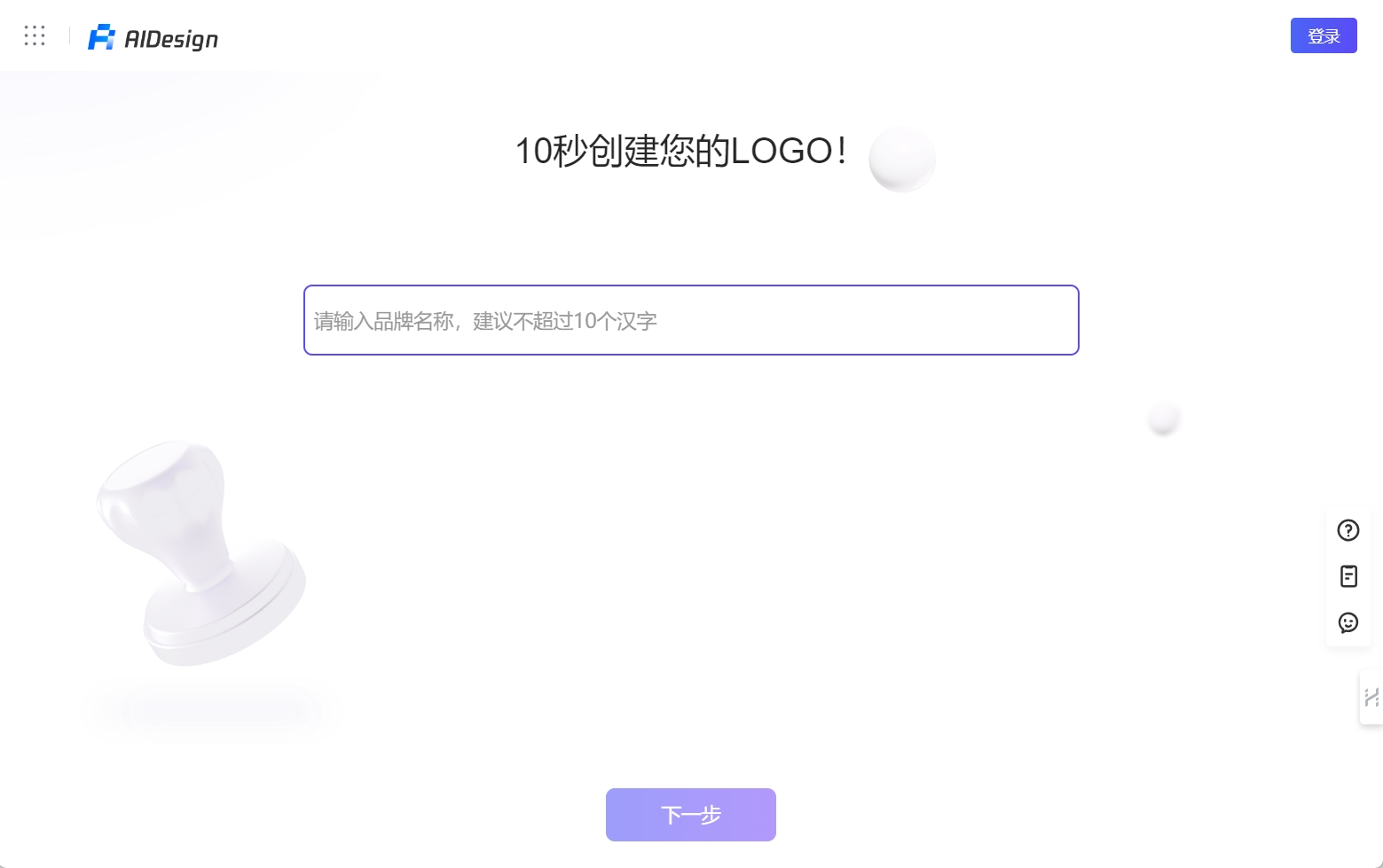Click the 10秒创建您的LOGO heading
The width and height of the screenshot is (1383, 868).
coord(680,151)
